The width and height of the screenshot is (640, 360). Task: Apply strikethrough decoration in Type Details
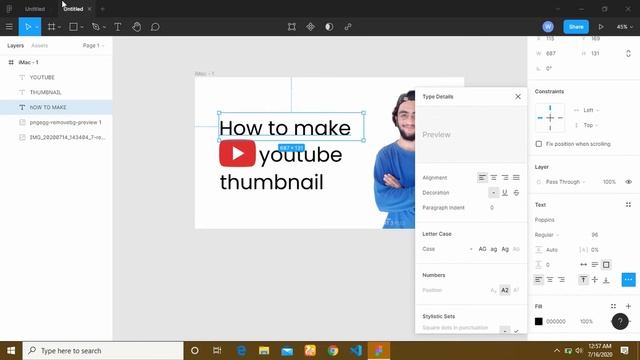(x=516, y=193)
